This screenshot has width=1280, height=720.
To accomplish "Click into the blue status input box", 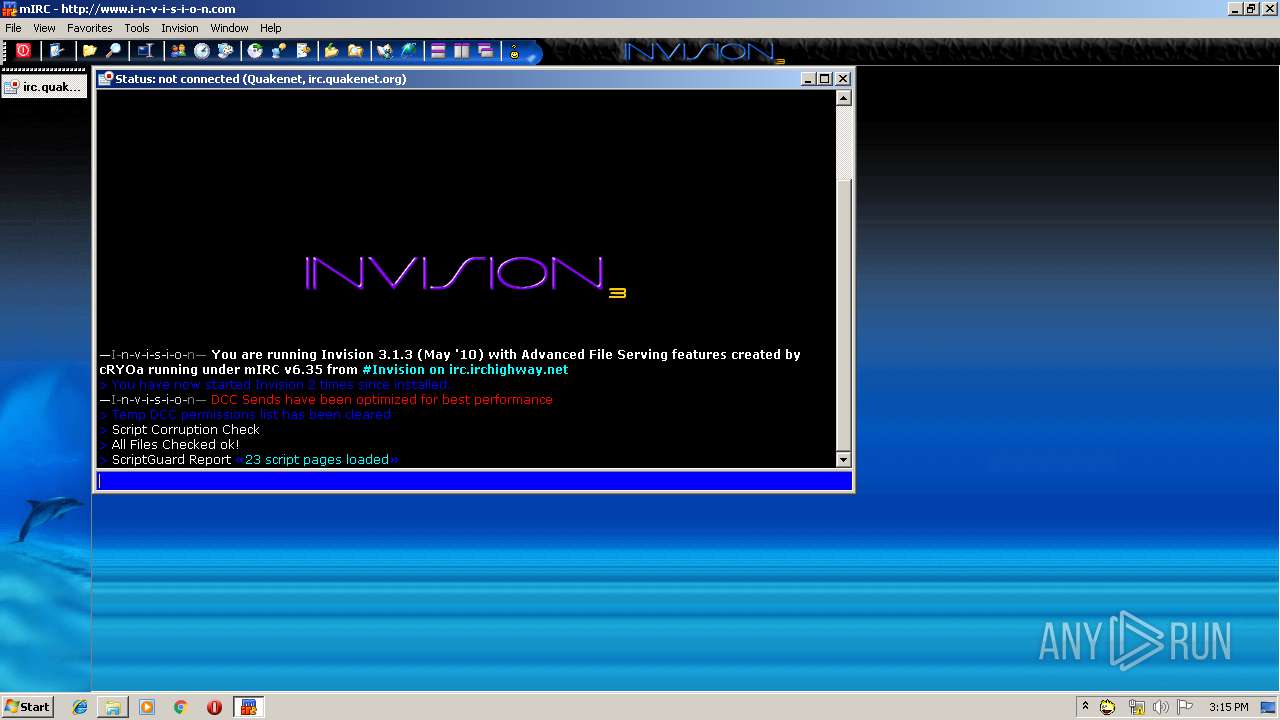I will point(474,481).
